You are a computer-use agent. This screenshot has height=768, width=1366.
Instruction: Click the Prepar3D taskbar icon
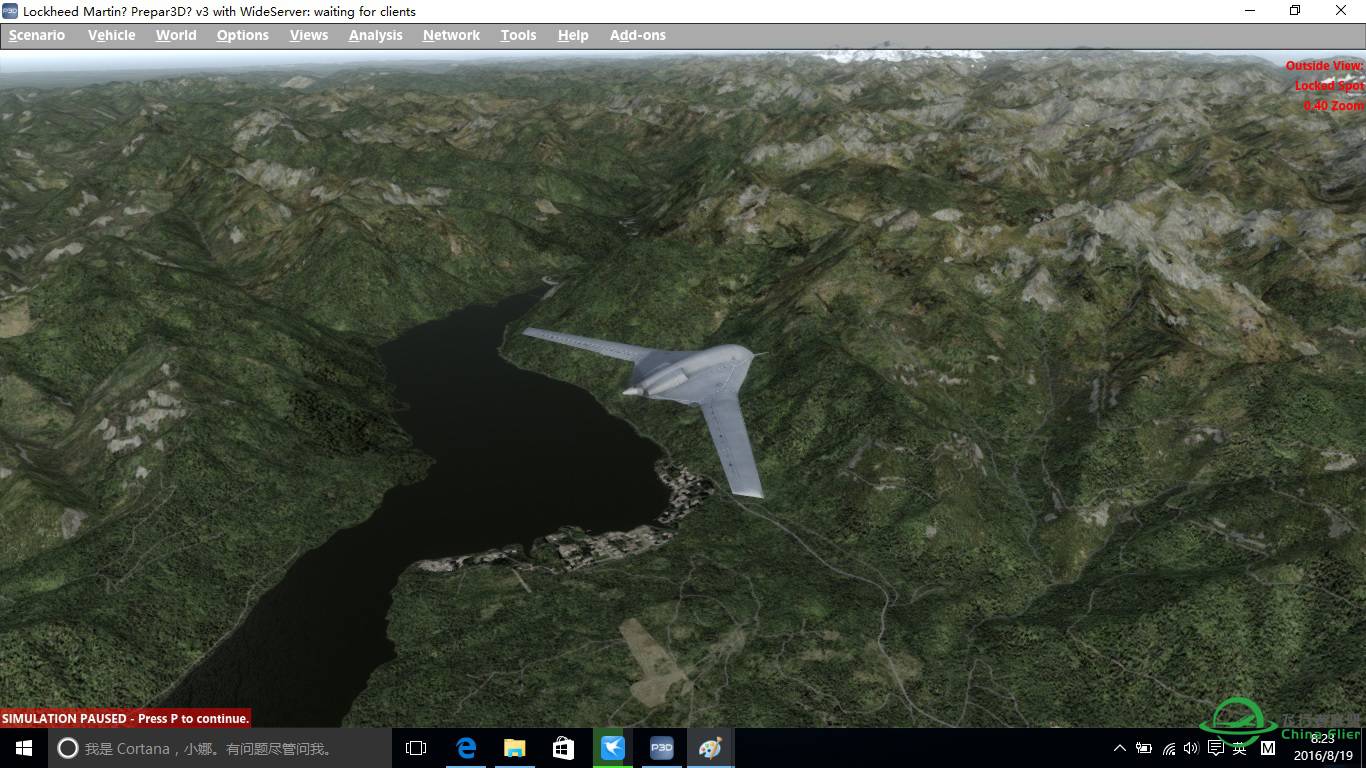661,748
